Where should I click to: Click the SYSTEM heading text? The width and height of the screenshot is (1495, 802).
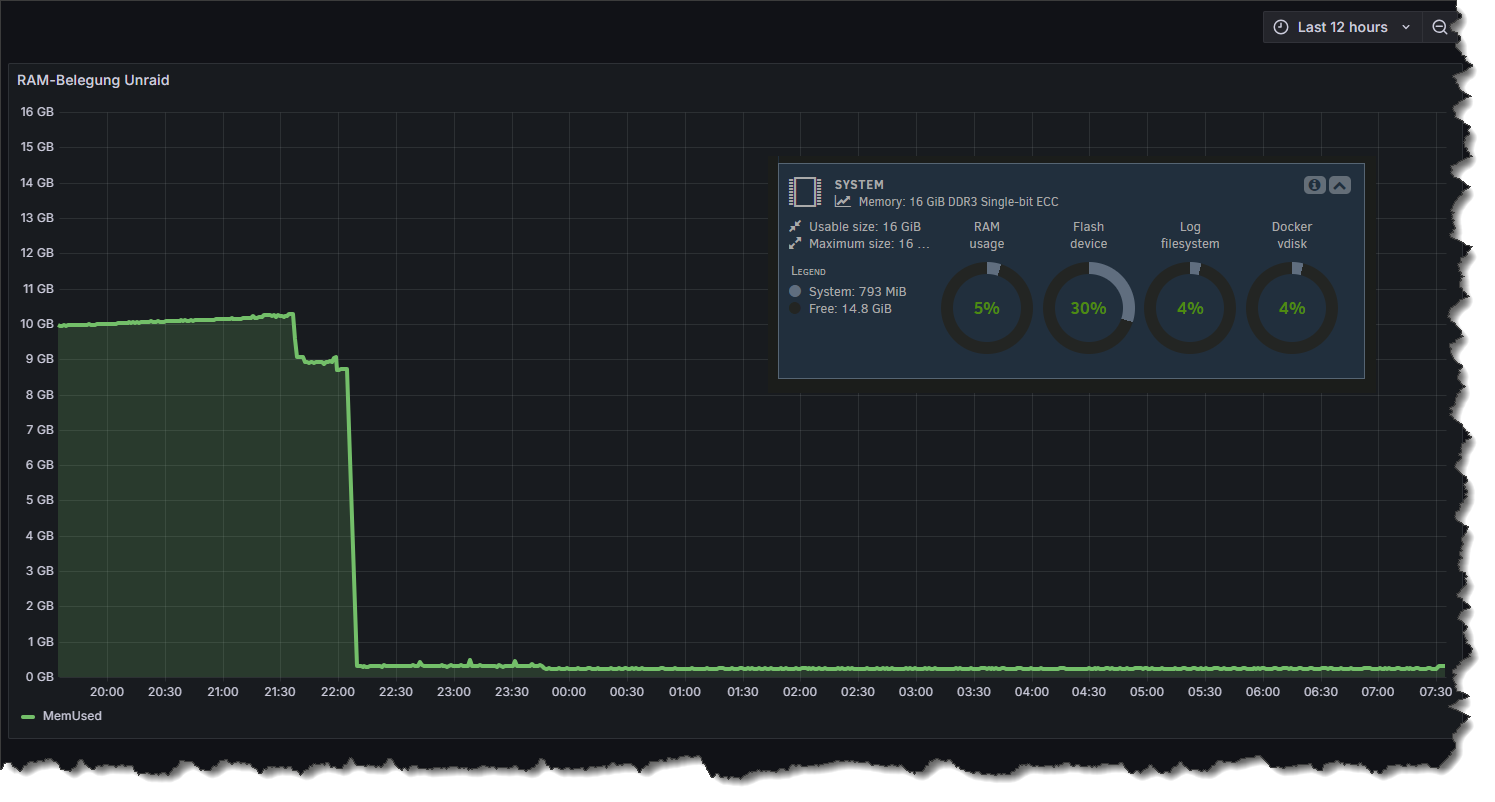(859, 185)
